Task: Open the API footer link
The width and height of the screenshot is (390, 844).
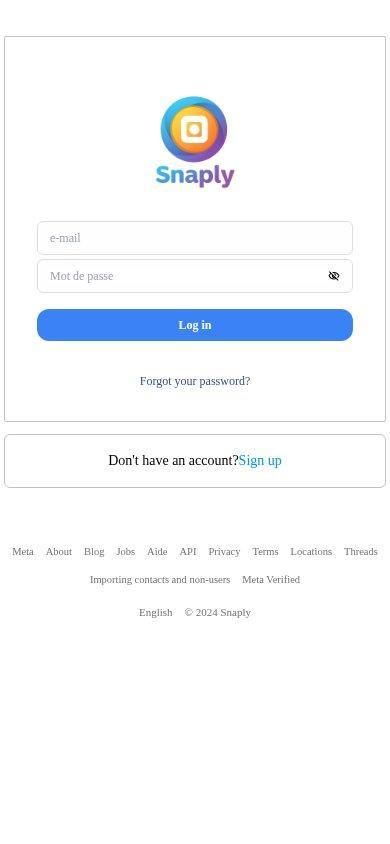Action: point(188,552)
